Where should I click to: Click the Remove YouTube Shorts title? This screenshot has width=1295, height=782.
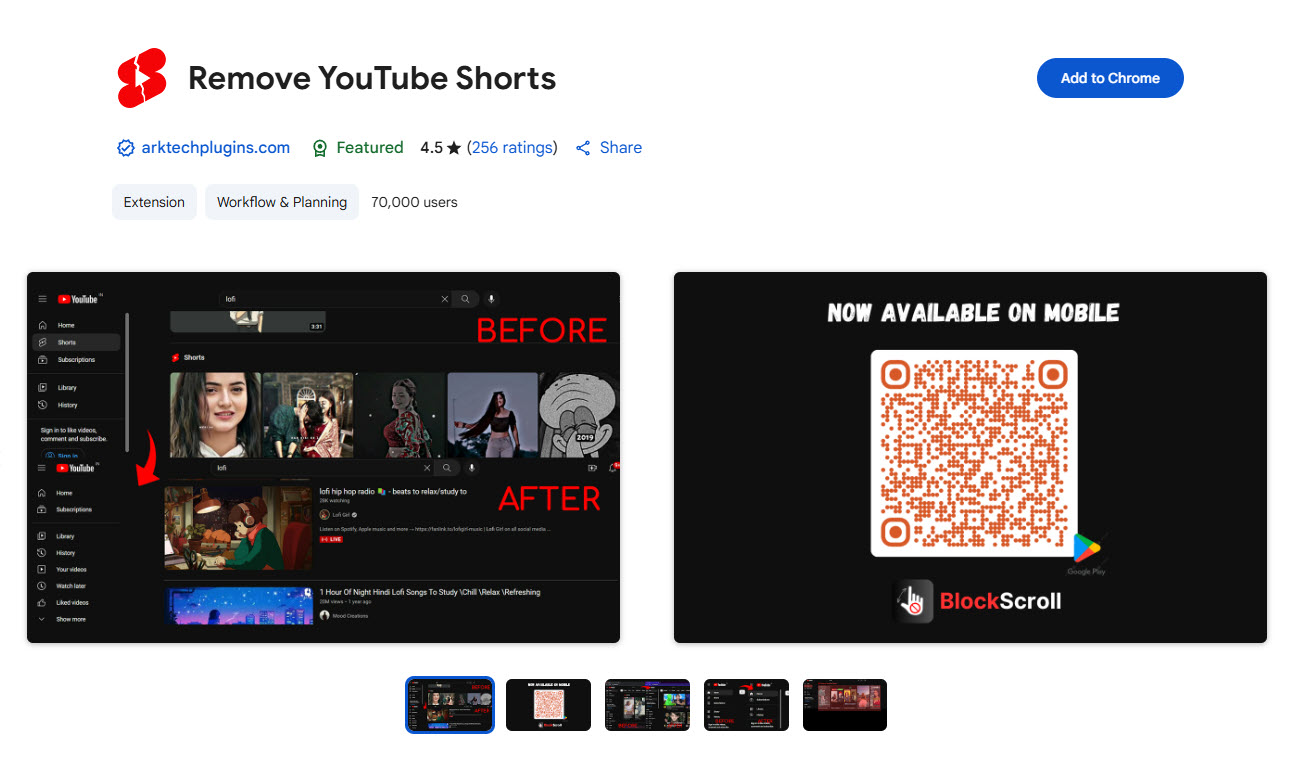pos(372,78)
